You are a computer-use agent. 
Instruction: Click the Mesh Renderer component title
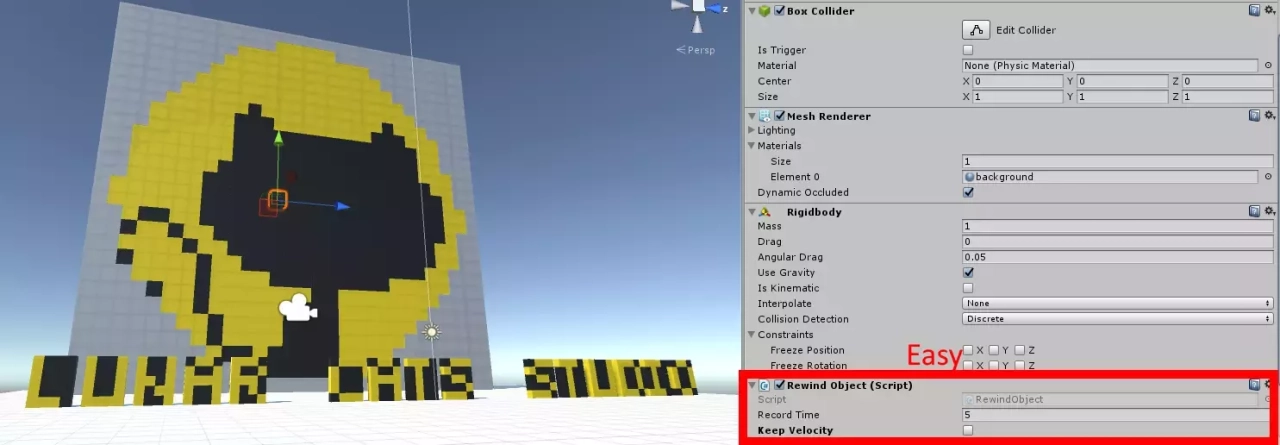click(x=829, y=116)
